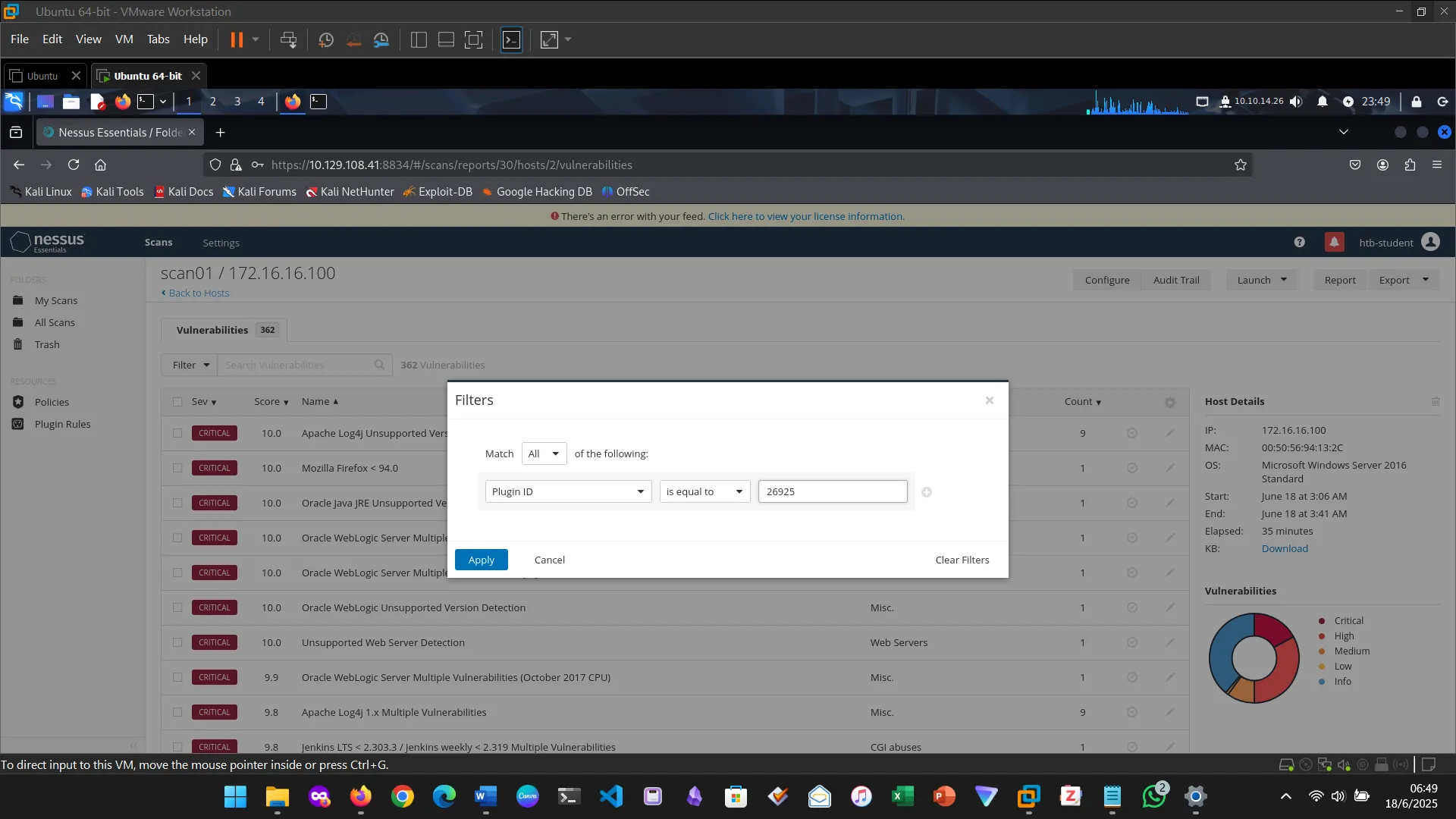This screenshot has width=1456, height=819.
Task: Click the Apply filter button
Action: click(481, 560)
